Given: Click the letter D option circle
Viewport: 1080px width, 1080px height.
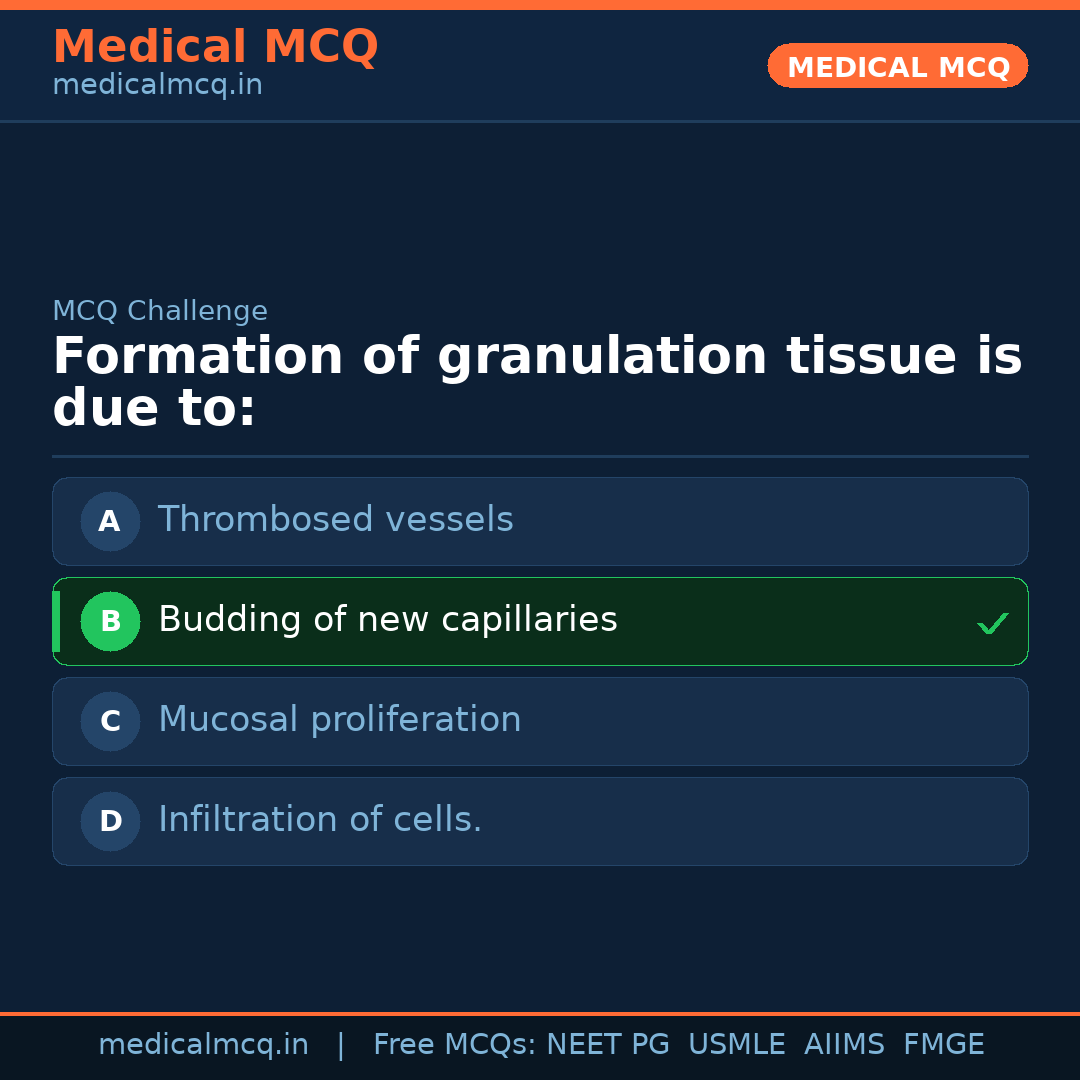Looking at the screenshot, I should coord(110,821).
